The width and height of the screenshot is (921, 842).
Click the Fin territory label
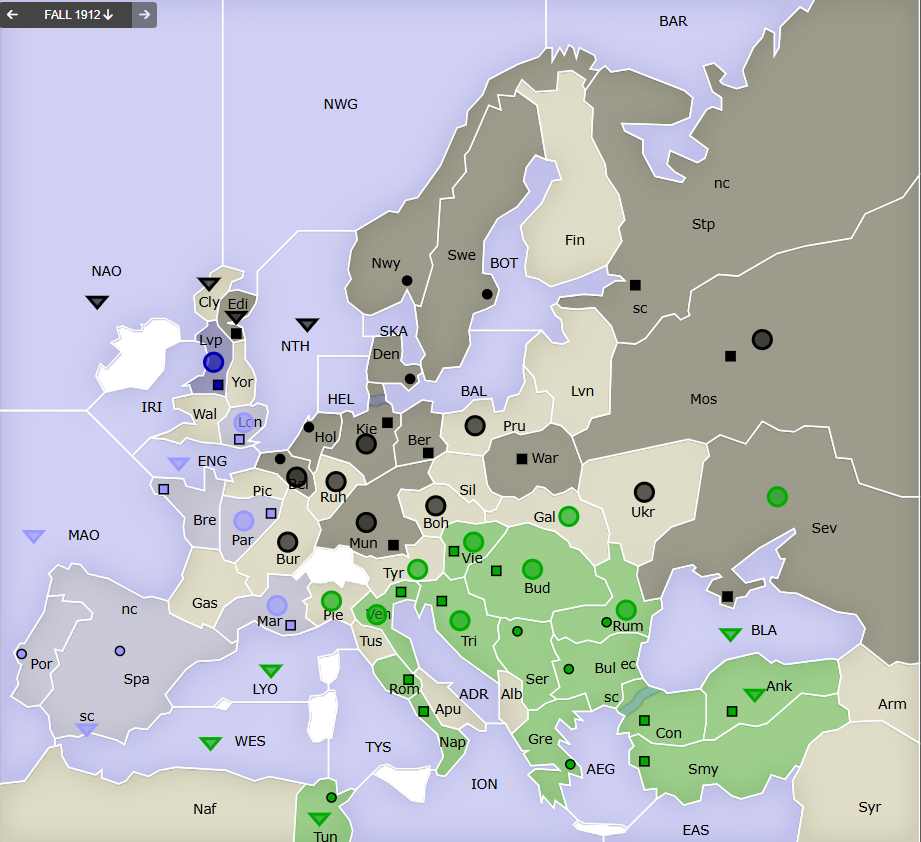574,240
